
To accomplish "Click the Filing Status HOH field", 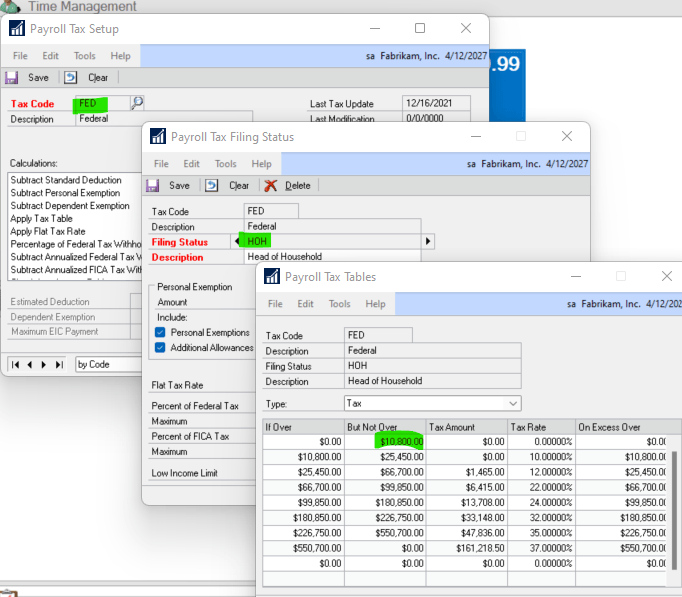I will click(332, 241).
